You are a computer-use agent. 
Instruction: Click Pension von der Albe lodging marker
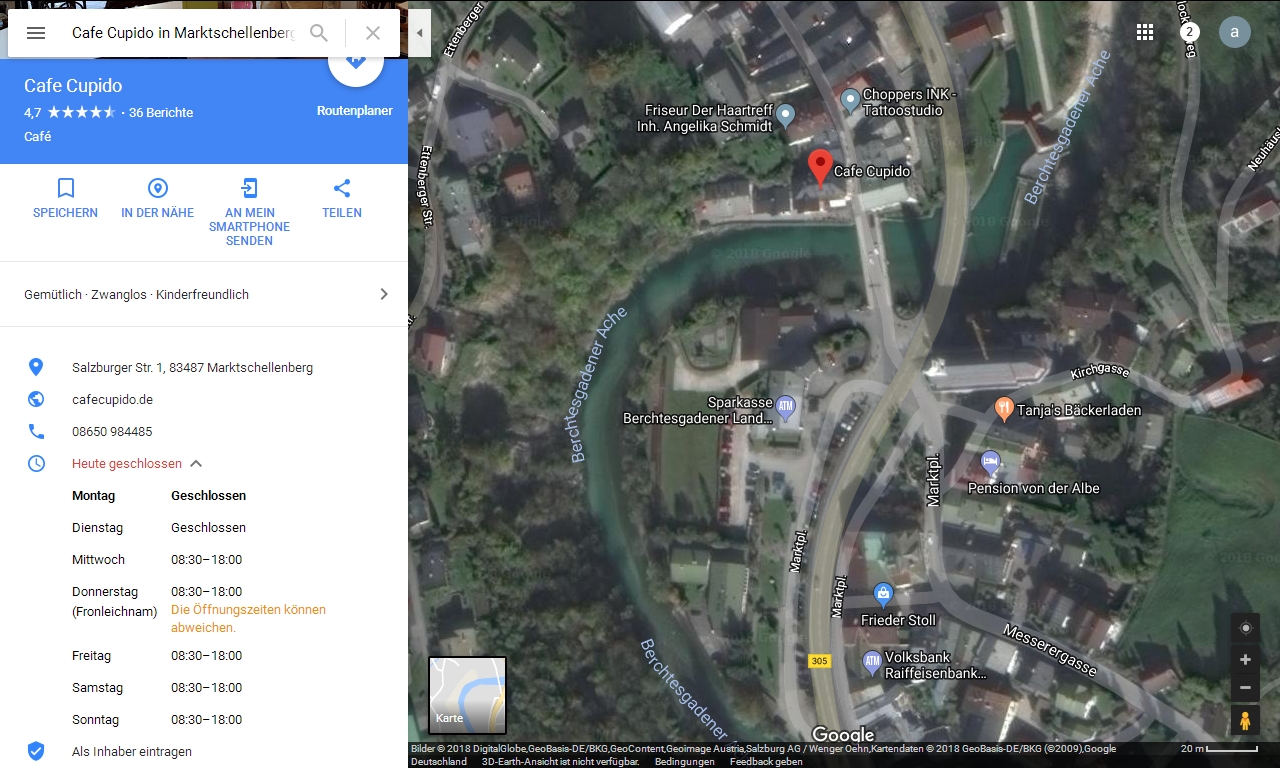pyautogui.click(x=990, y=463)
